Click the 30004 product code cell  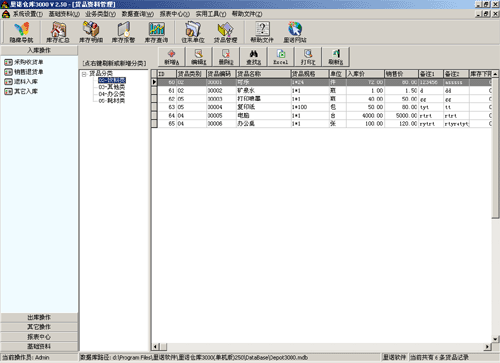[221, 107]
